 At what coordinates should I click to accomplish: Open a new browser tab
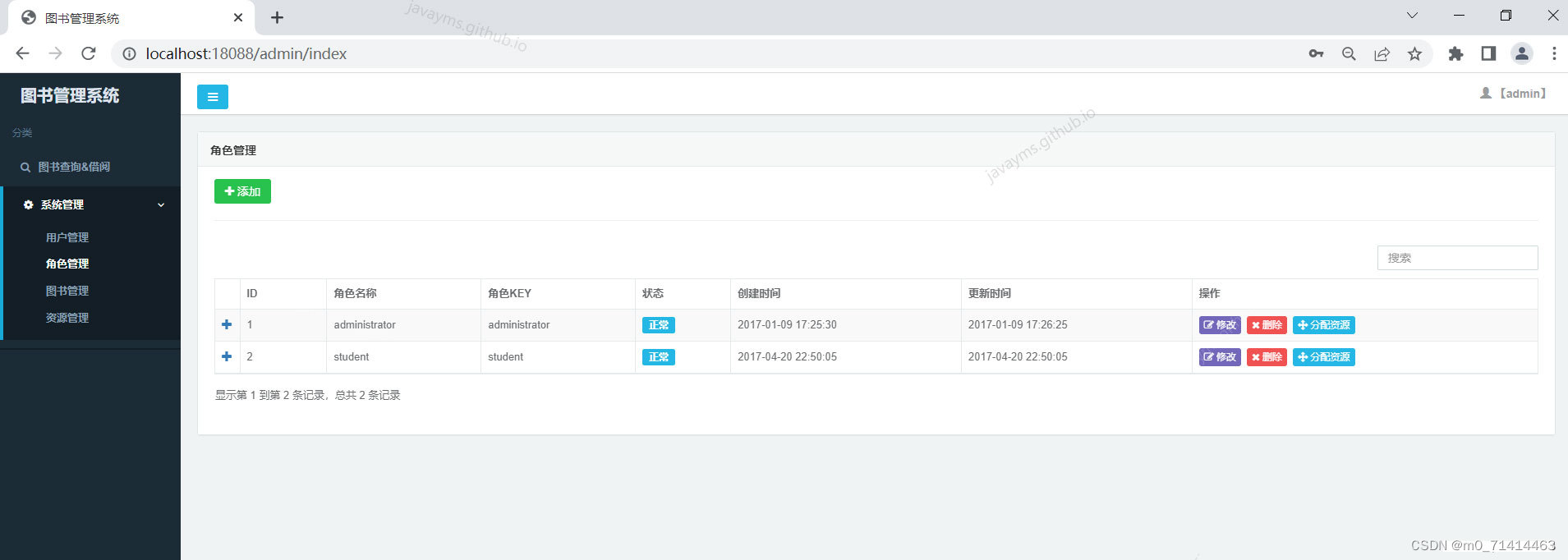click(x=277, y=17)
